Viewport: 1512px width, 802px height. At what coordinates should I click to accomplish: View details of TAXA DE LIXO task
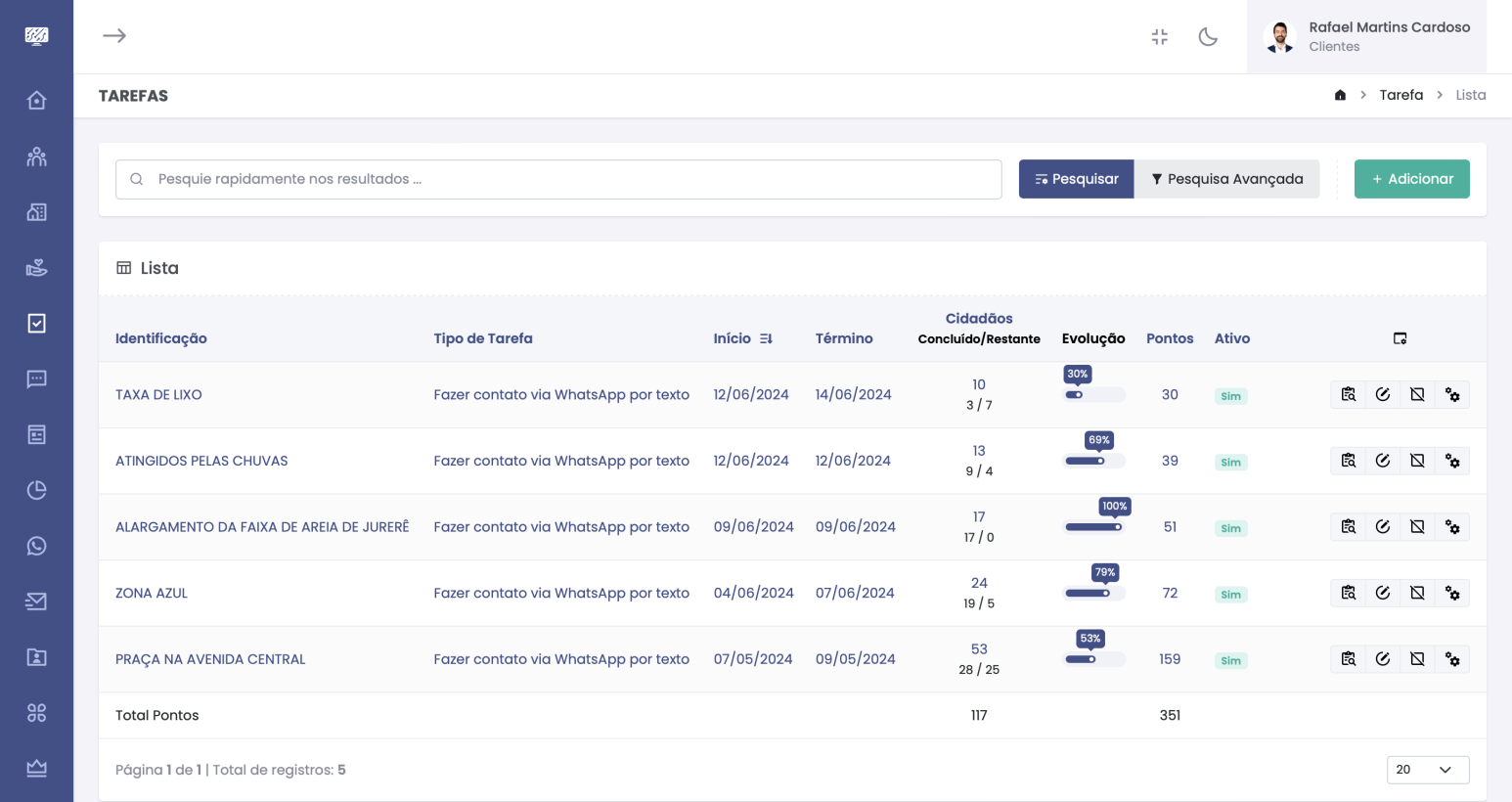coord(1348,395)
